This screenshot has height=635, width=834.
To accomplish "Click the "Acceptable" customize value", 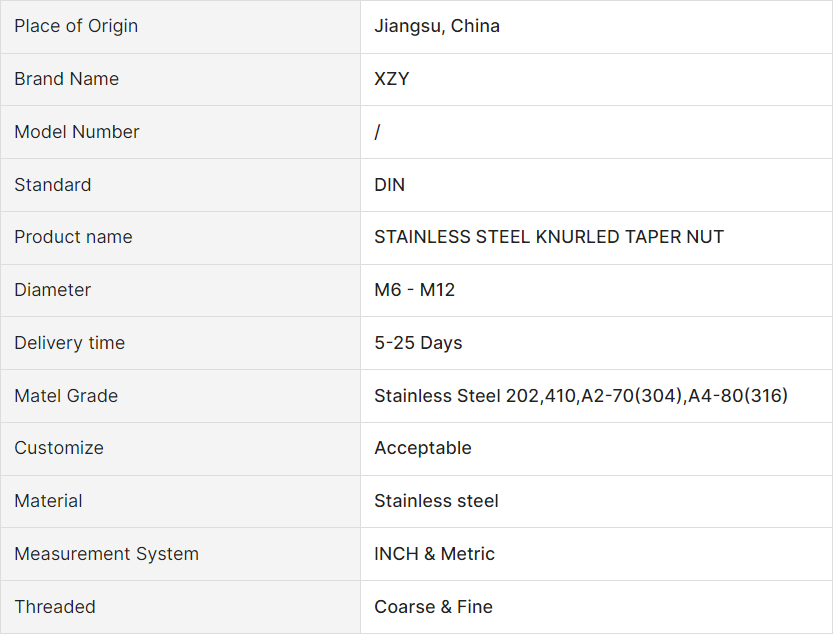I will pos(423,448).
